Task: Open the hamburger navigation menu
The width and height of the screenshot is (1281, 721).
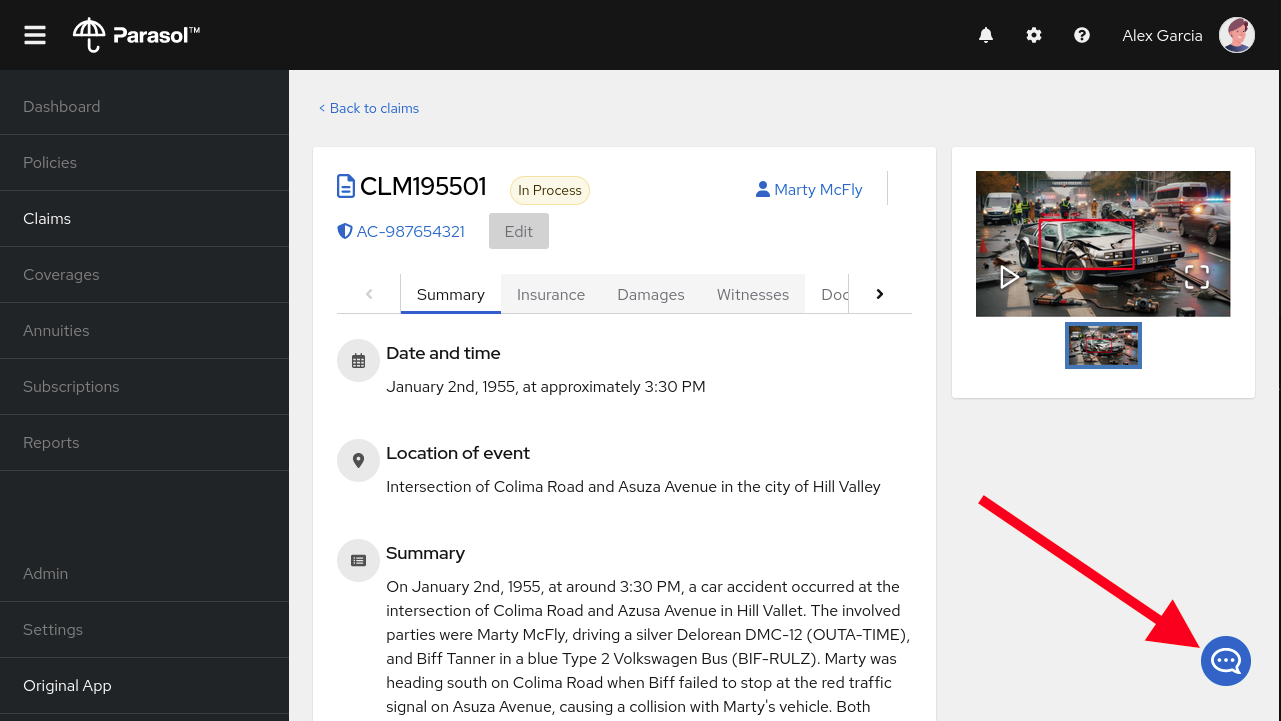Action: click(35, 35)
